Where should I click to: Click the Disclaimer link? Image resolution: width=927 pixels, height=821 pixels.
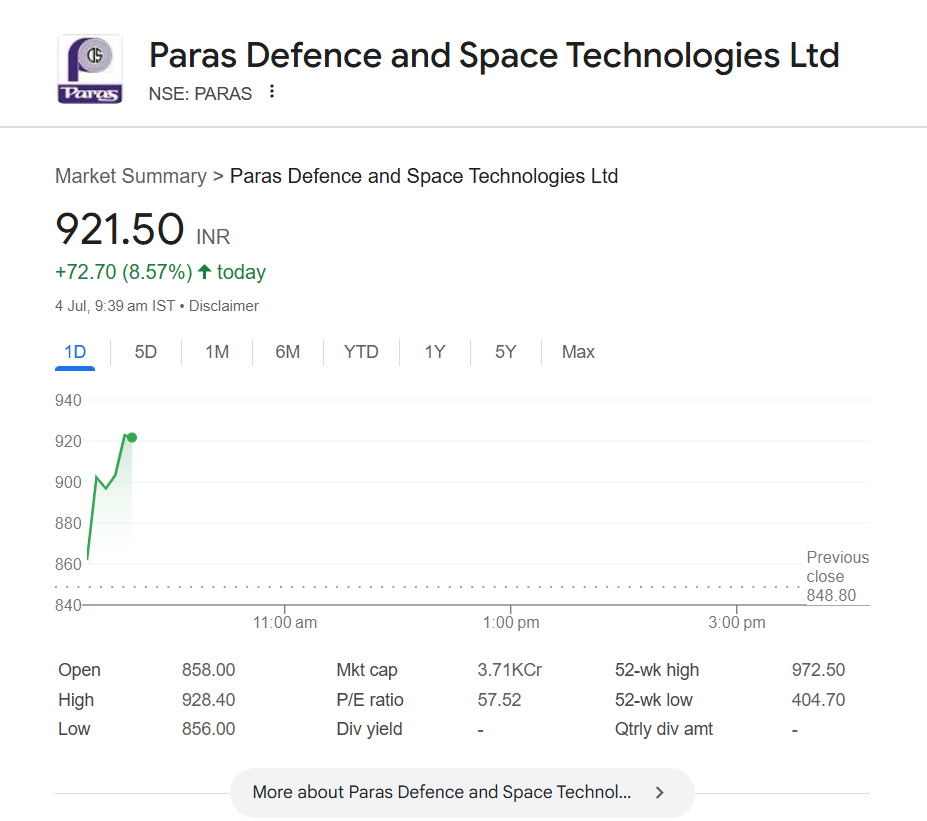coord(224,306)
